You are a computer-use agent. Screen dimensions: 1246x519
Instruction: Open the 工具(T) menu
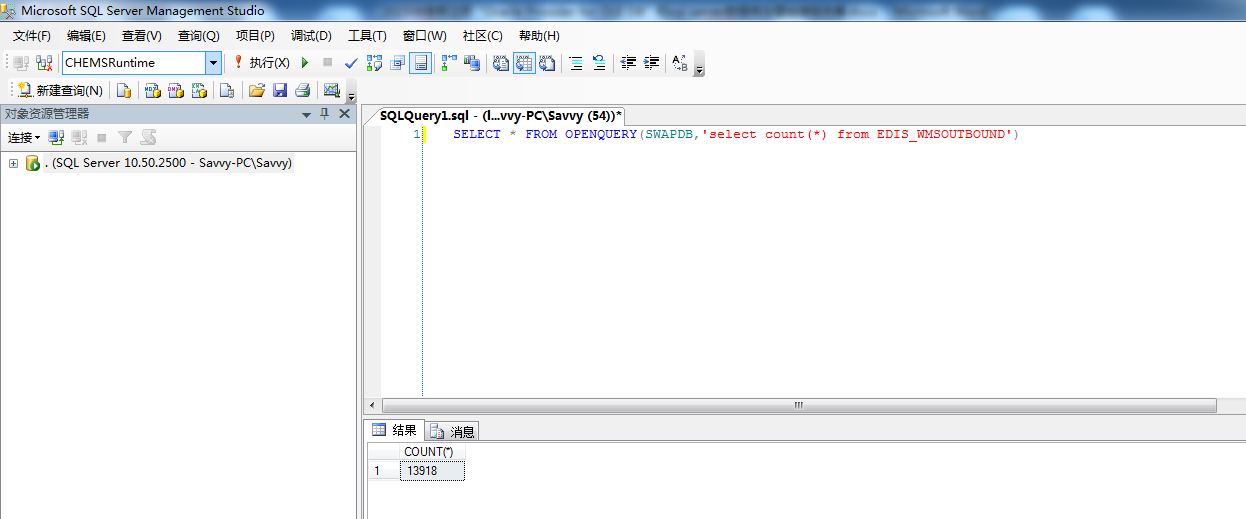pyautogui.click(x=367, y=36)
